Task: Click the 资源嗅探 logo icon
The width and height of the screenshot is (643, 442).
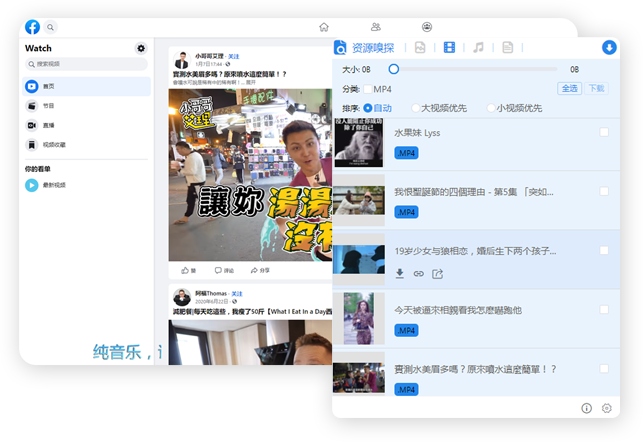Action: (340, 48)
